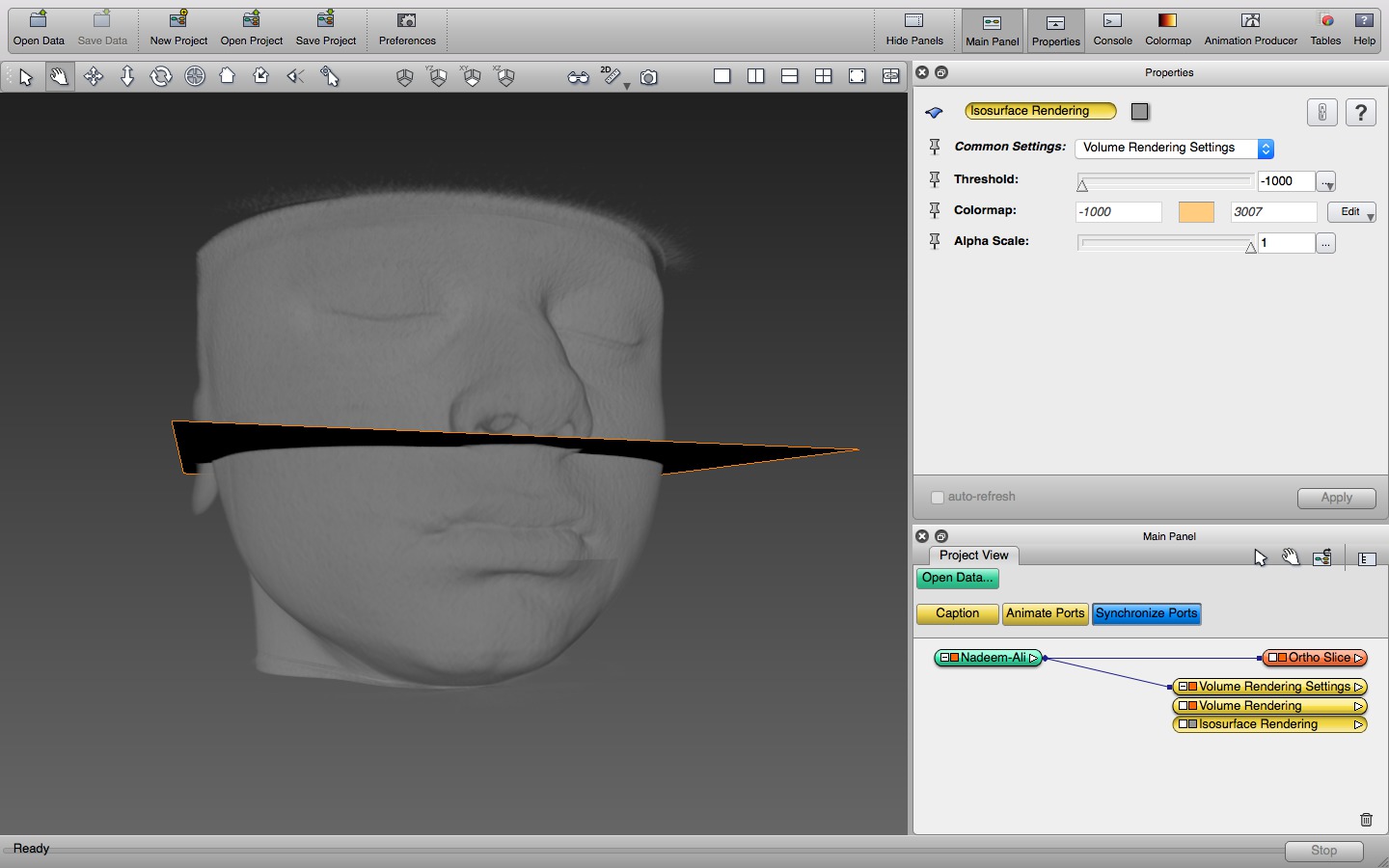
Task: Open the Console panel
Action: (1112, 29)
